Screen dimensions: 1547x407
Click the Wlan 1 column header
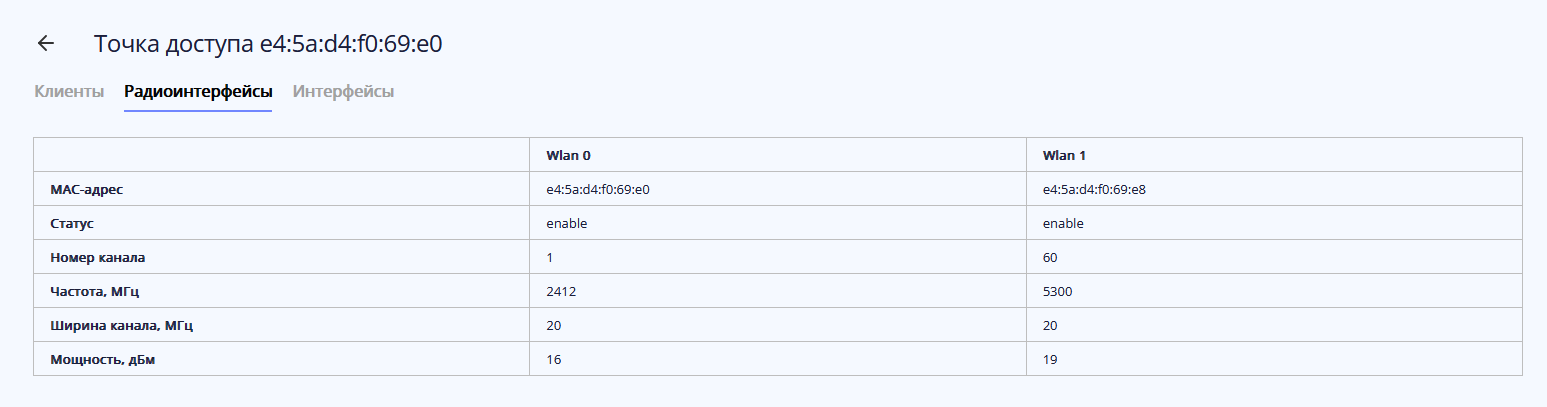coord(1062,155)
